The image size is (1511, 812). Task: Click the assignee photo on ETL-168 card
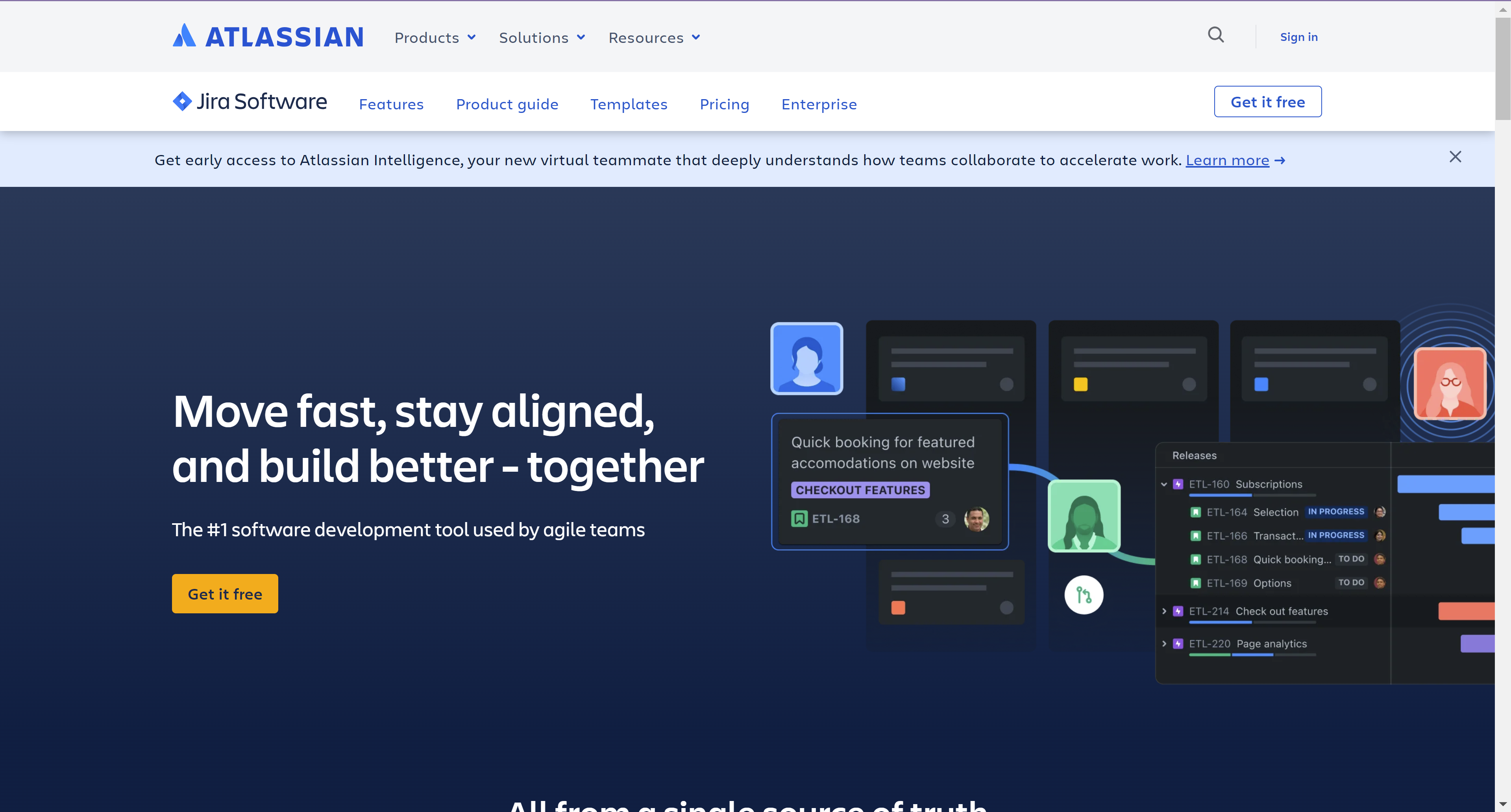pyautogui.click(x=977, y=519)
